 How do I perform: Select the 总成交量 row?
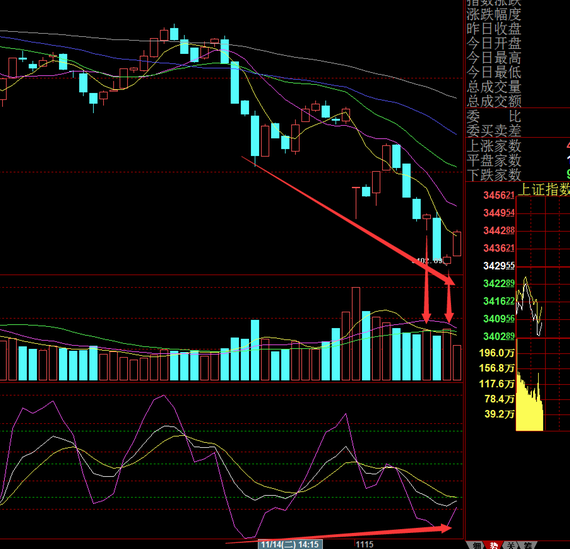point(494,87)
